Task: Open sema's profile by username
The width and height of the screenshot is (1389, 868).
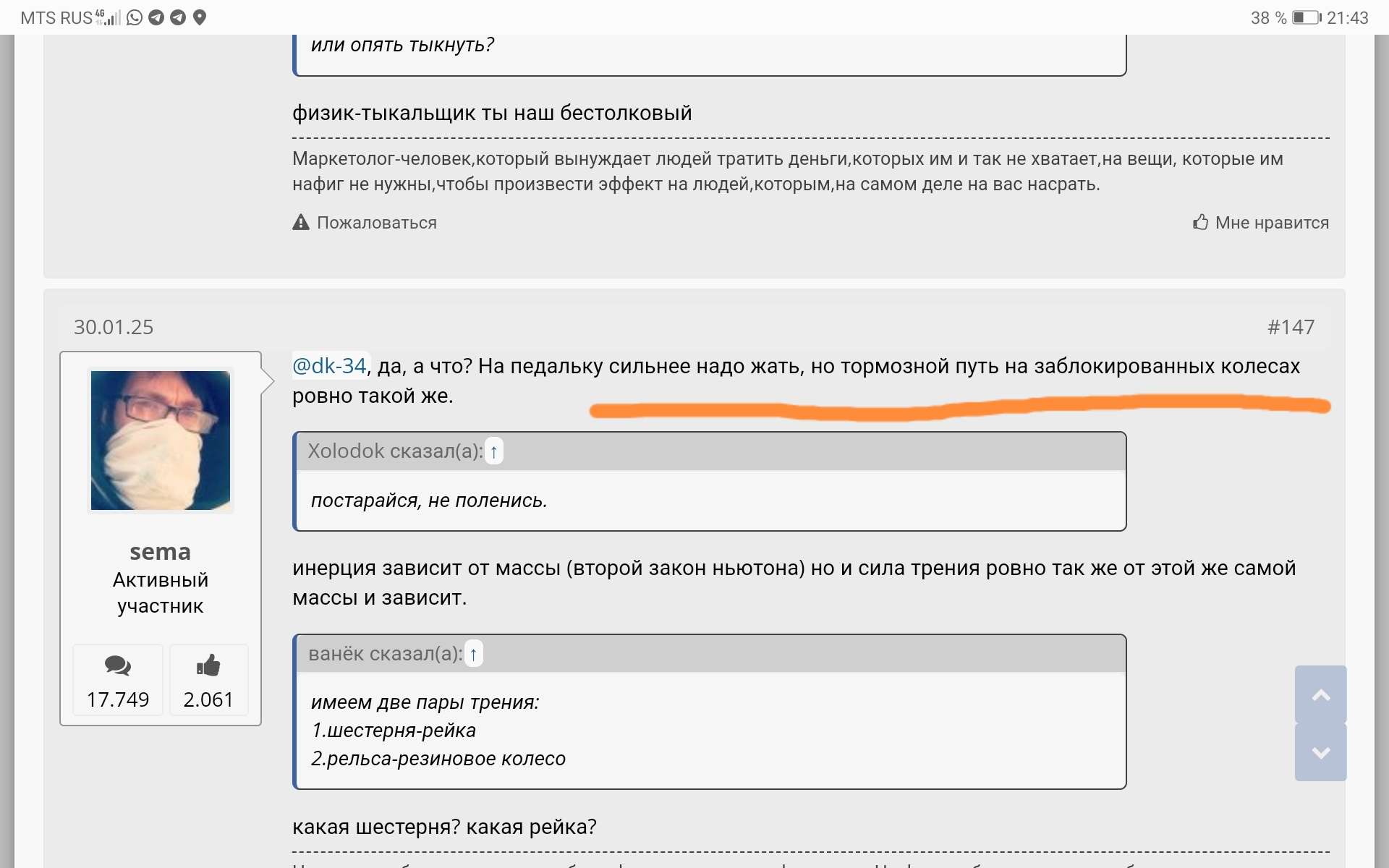Action: 160,552
